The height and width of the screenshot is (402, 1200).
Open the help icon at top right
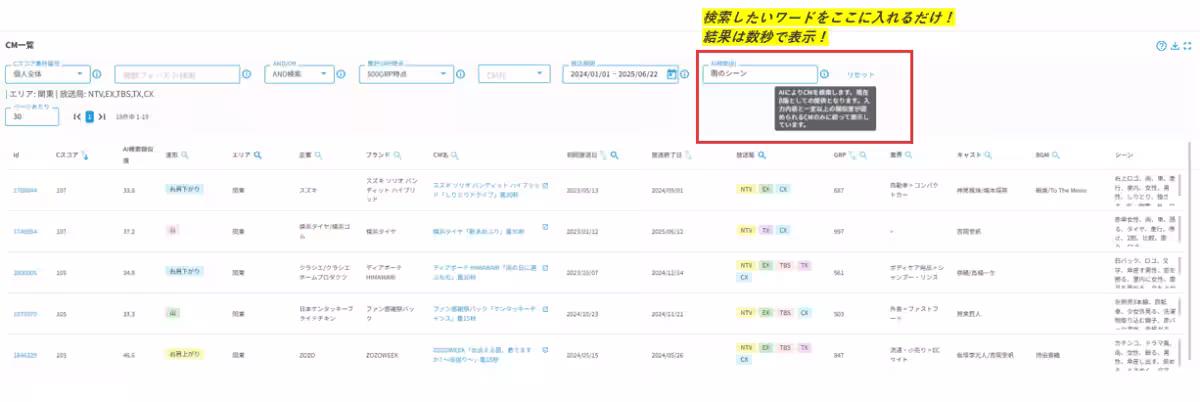(1161, 46)
